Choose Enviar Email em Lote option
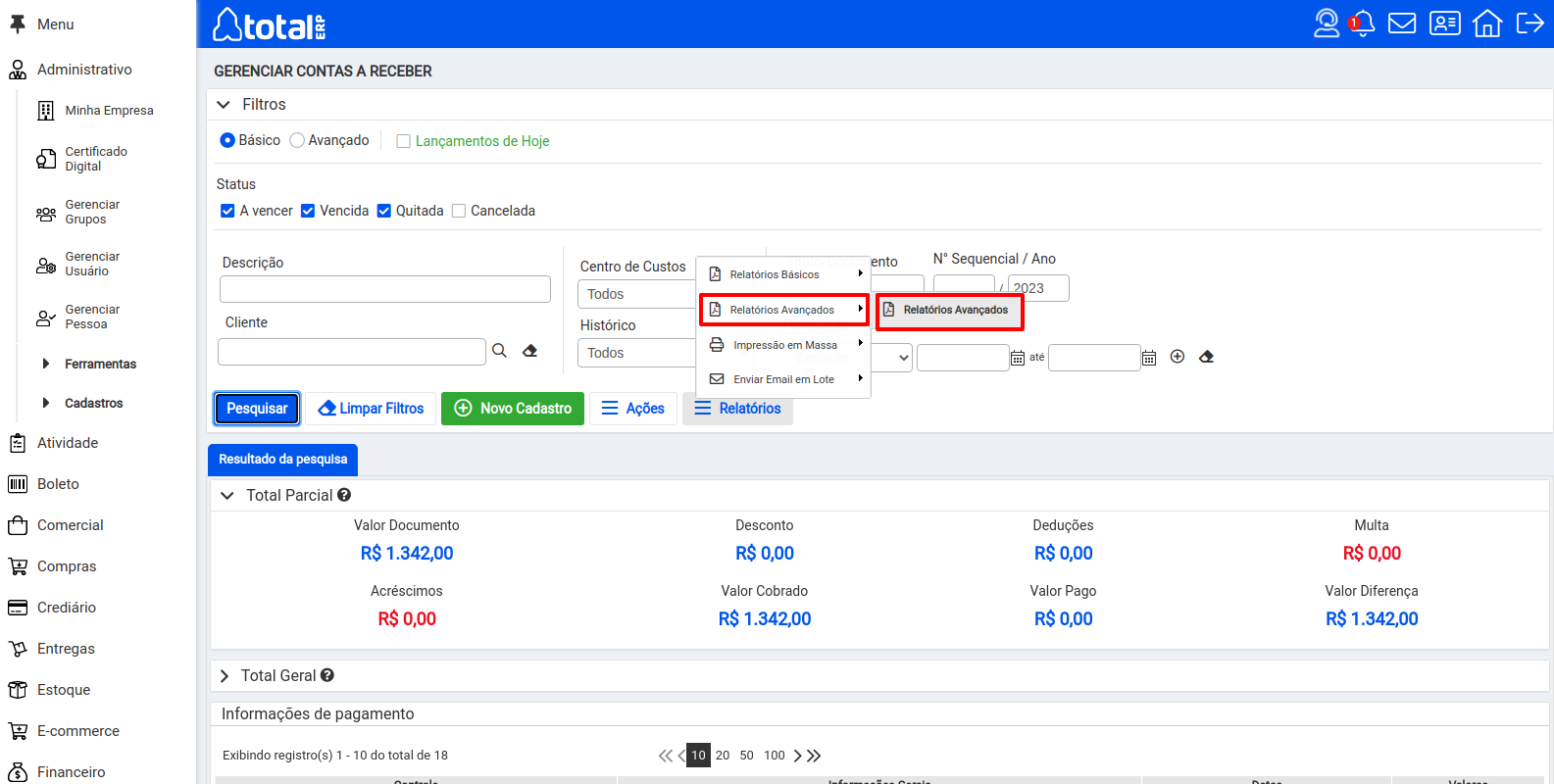Screen dimensions: 1554x784 click(x=783, y=379)
